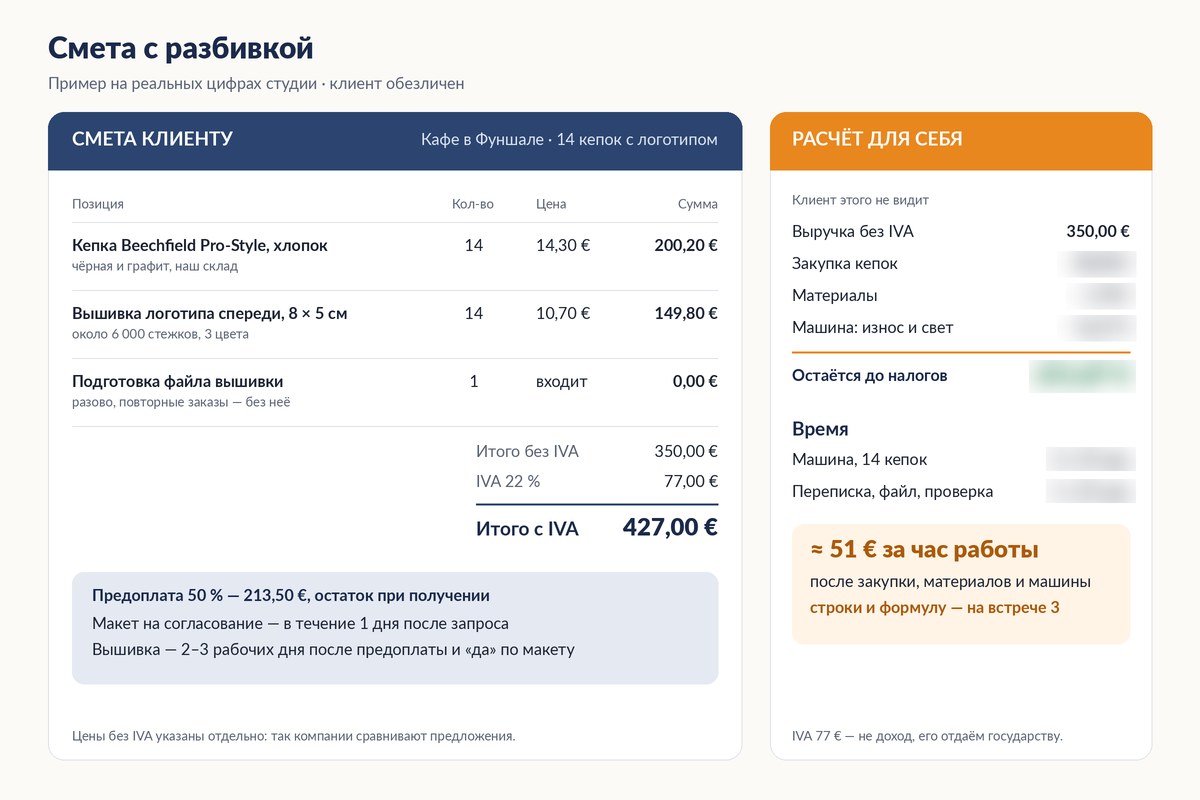Click "Вышивка логотипа спереди, 8 × 5 см"
1200x800 pixels.
tap(210, 313)
